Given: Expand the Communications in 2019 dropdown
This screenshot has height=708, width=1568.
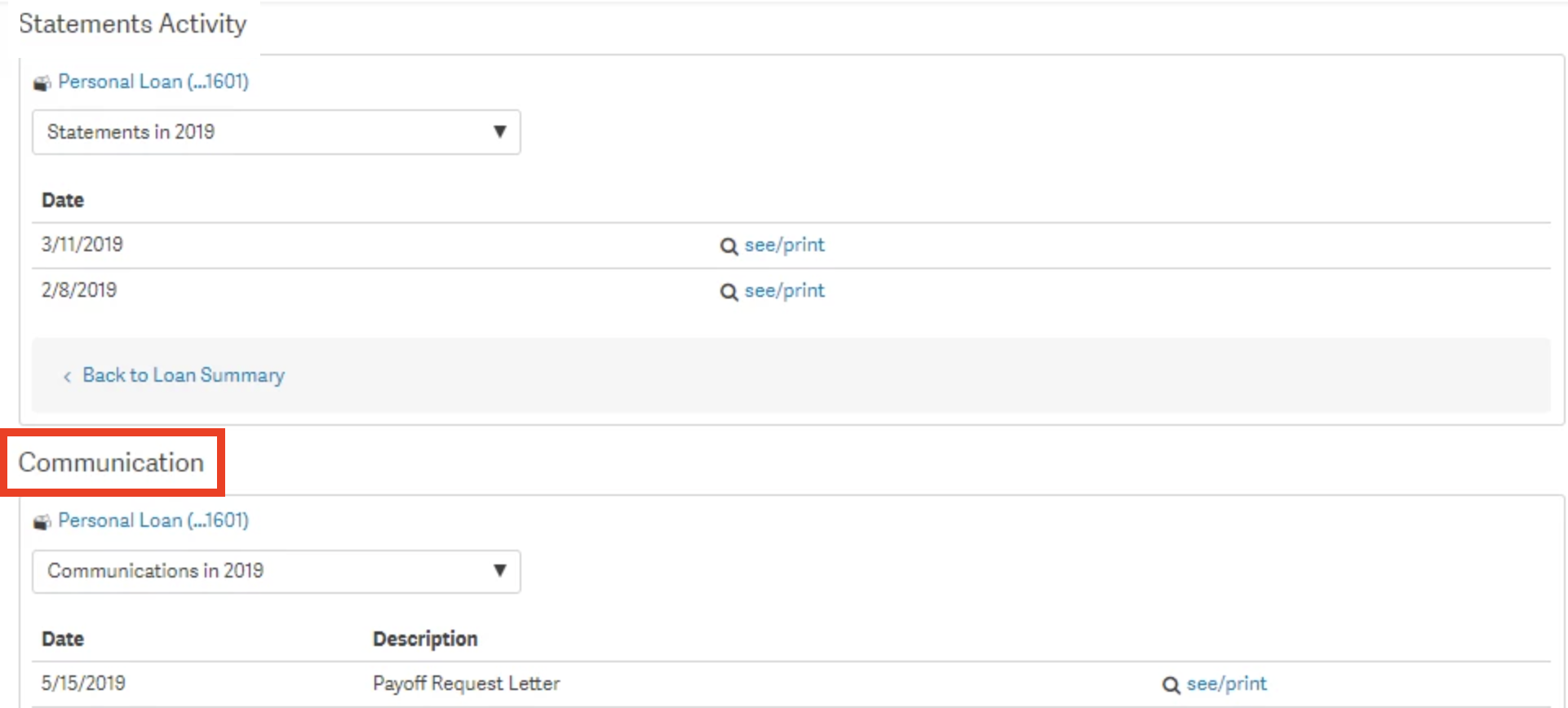Looking at the screenshot, I should click(276, 571).
